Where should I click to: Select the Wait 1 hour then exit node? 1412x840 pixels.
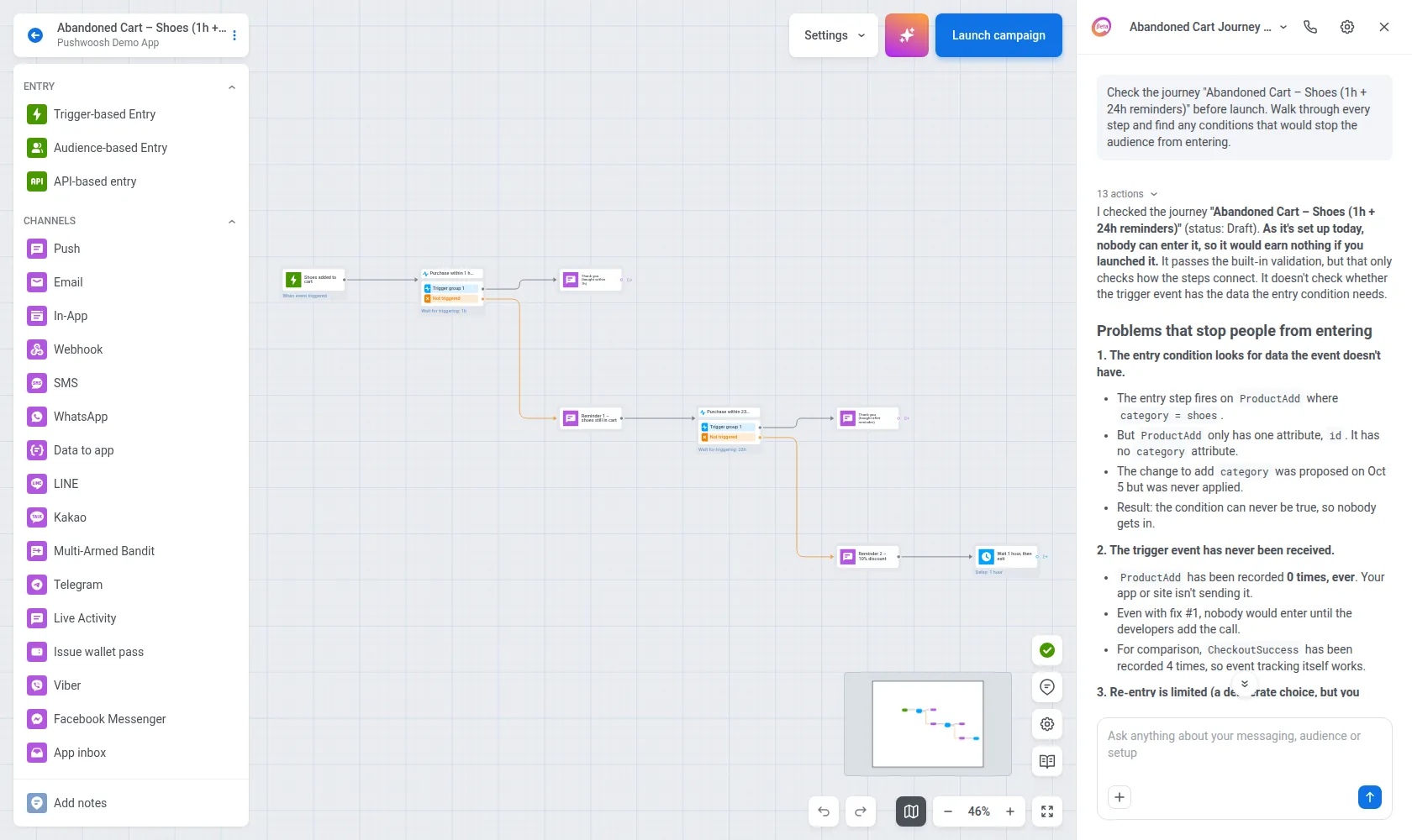pyautogui.click(x=1006, y=556)
